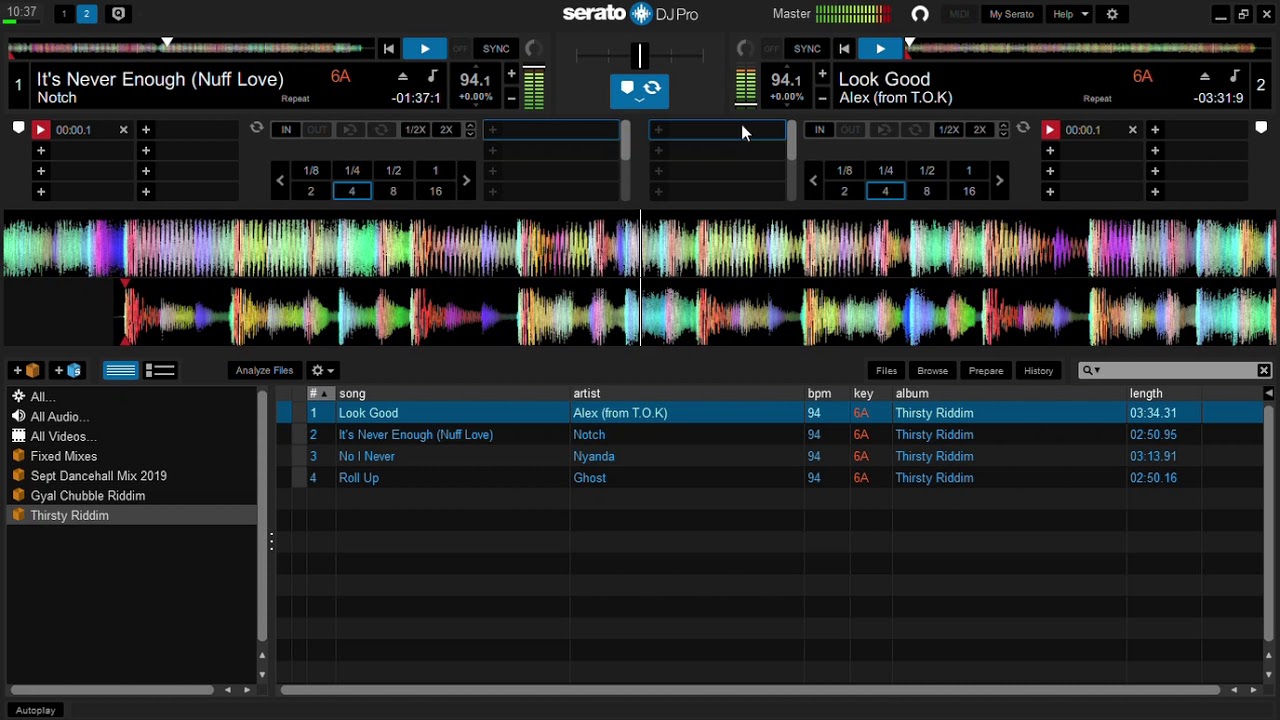The image size is (1280, 720).
Task: Click the sync OFF button on deck 1
Action: coord(460,49)
